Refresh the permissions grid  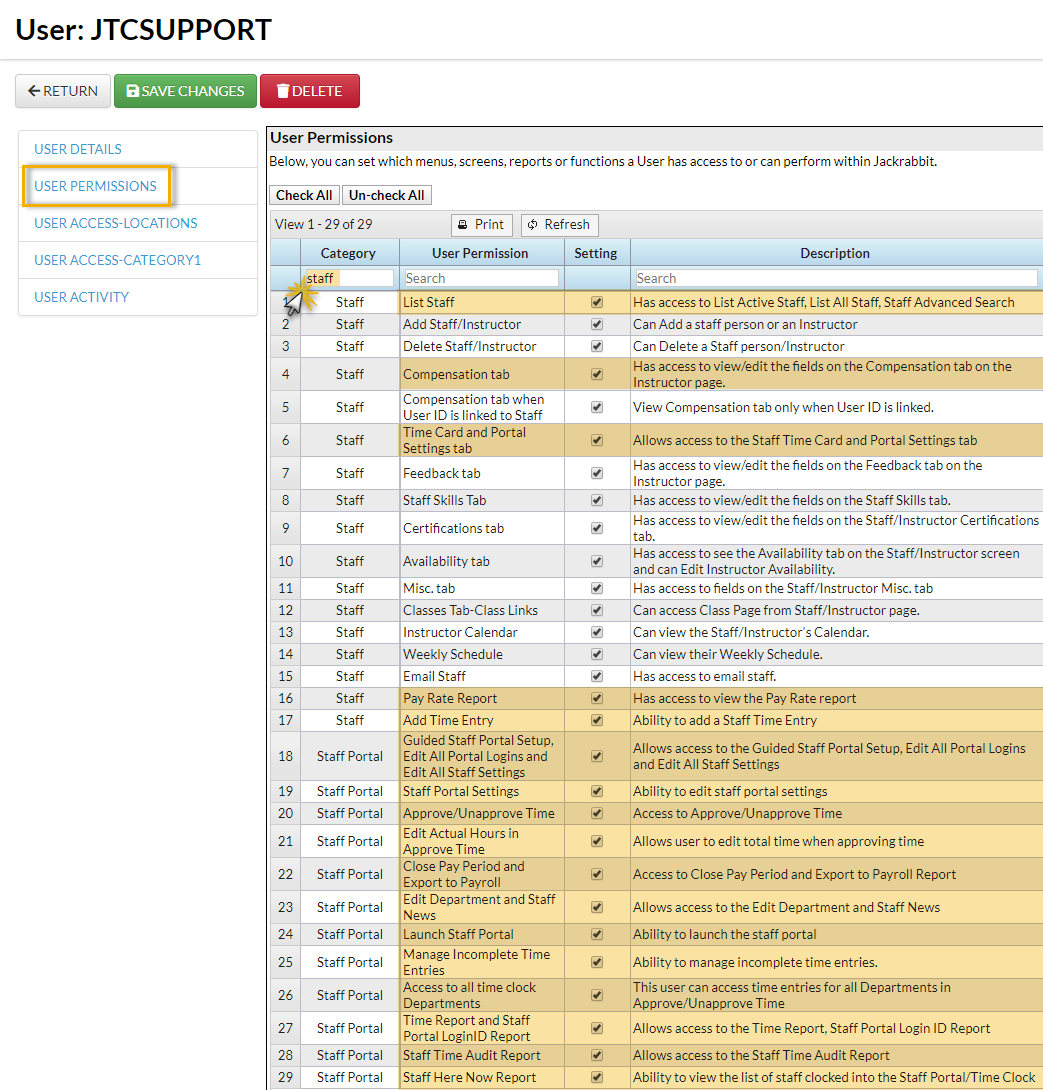559,225
